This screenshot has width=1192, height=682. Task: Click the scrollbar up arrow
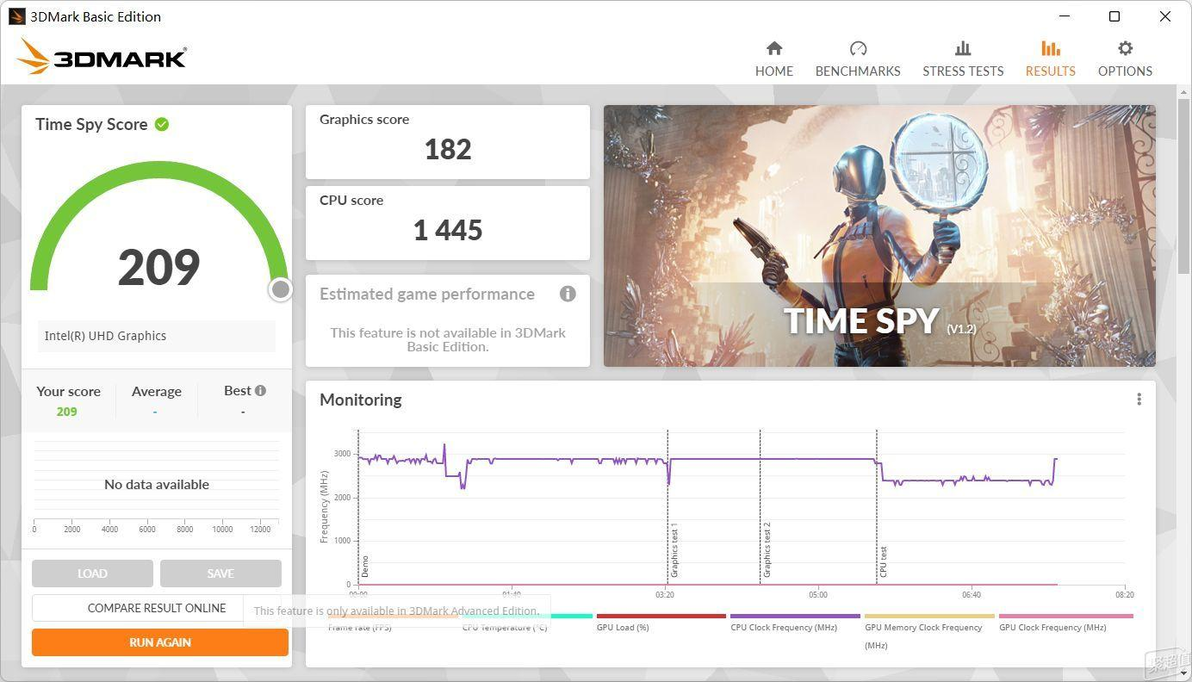[1184, 92]
